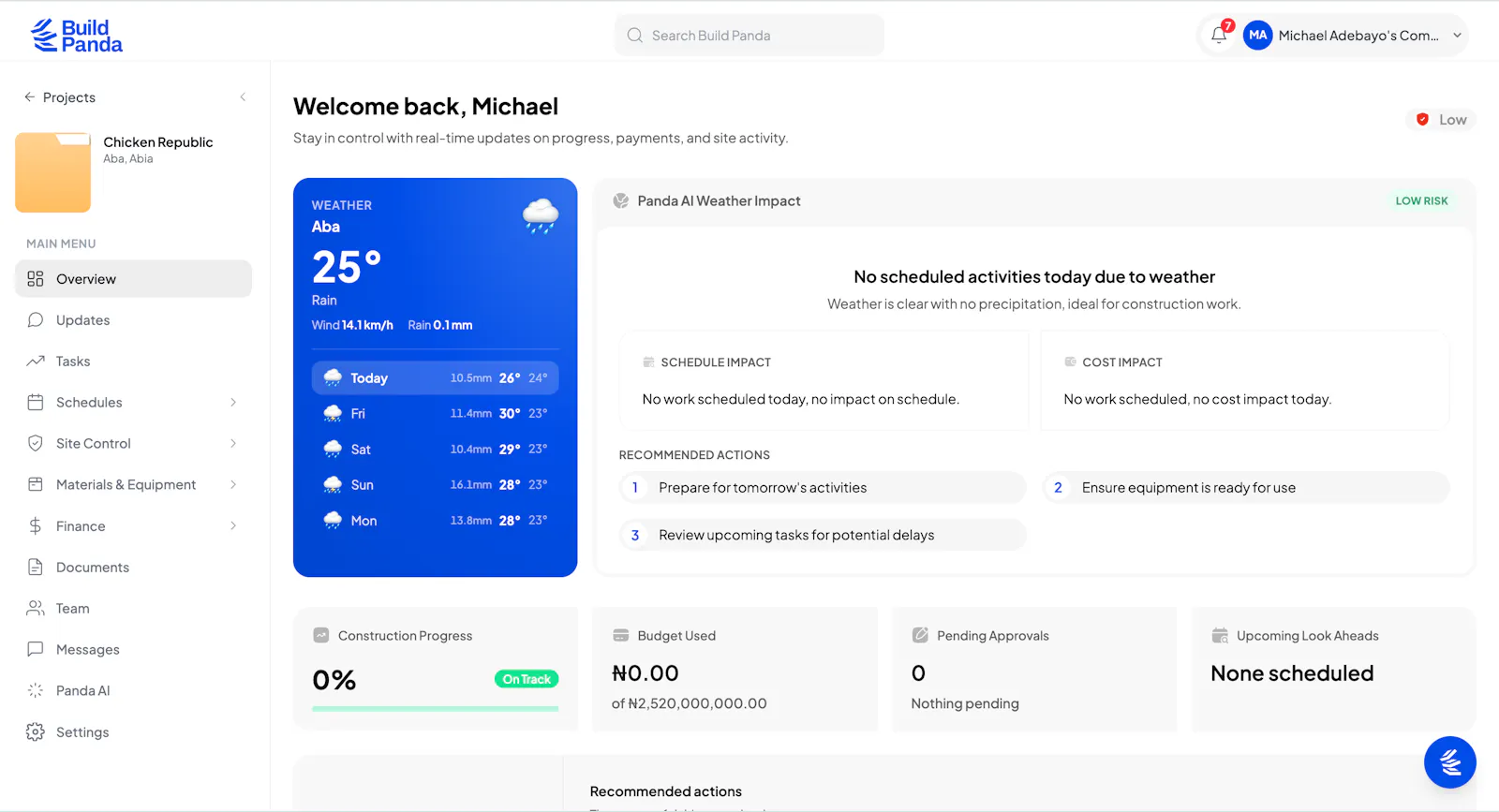This screenshot has height=812, width=1499.
Task: Click the Construction Progress bar
Action: point(435,709)
